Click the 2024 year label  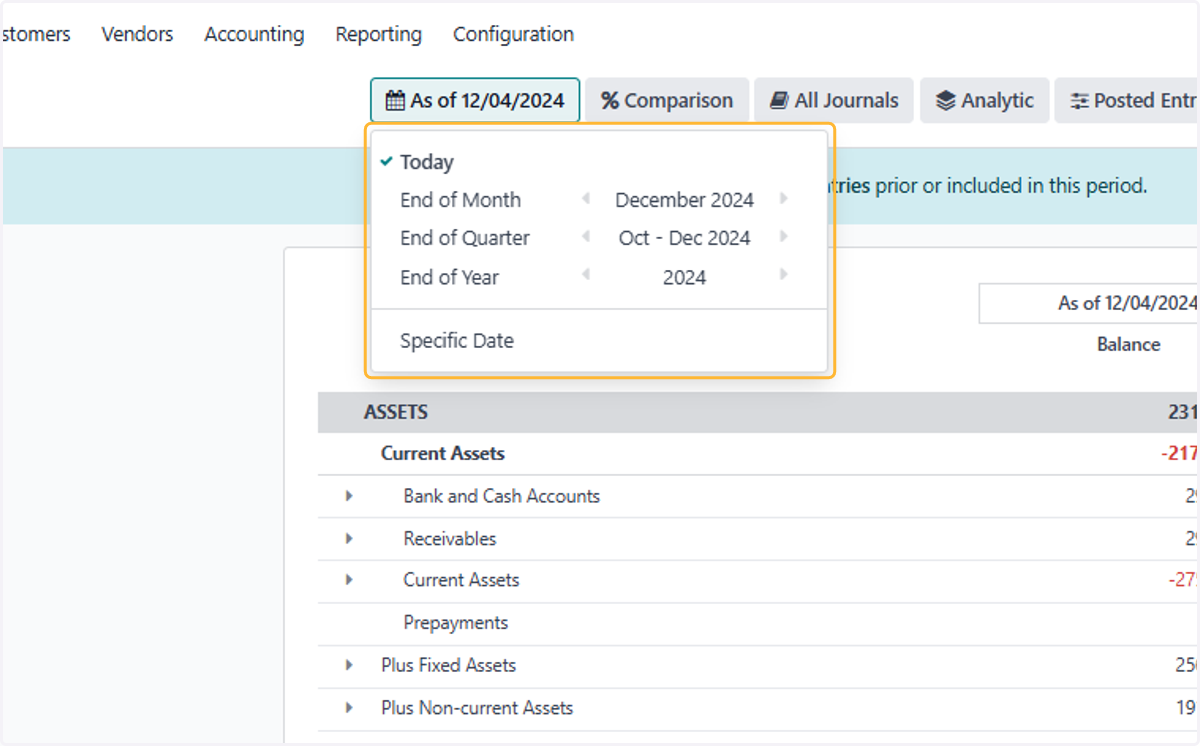click(x=685, y=277)
